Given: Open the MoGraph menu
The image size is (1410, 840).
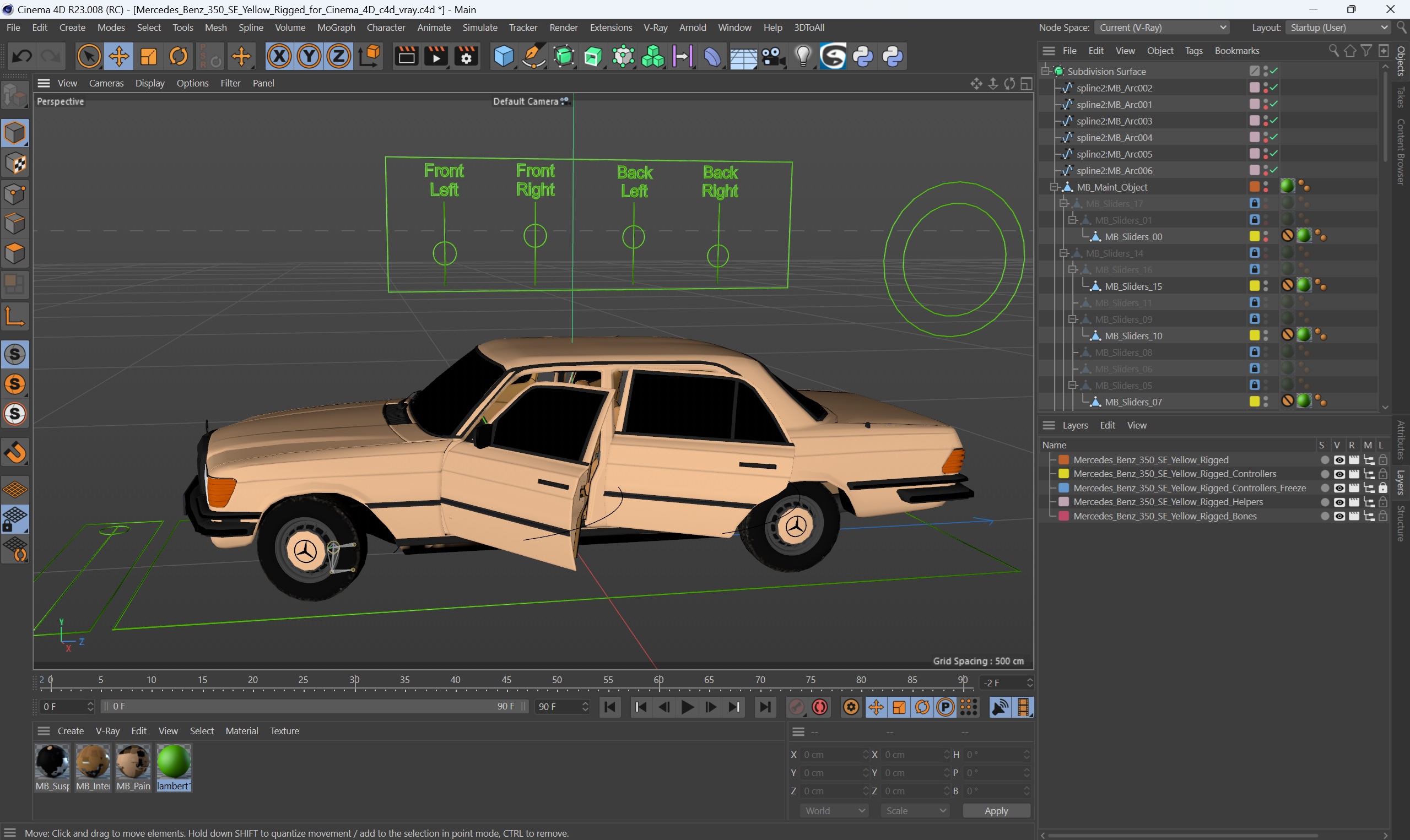Looking at the screenshot, I should pyautogui.click(x=336, y=27).
